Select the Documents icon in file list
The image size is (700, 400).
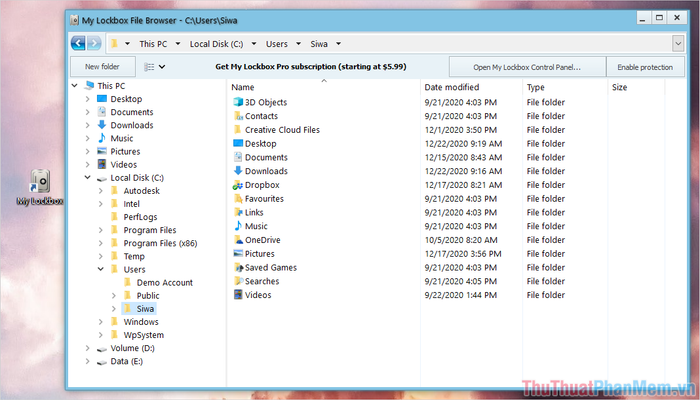(x=238, y=157)
